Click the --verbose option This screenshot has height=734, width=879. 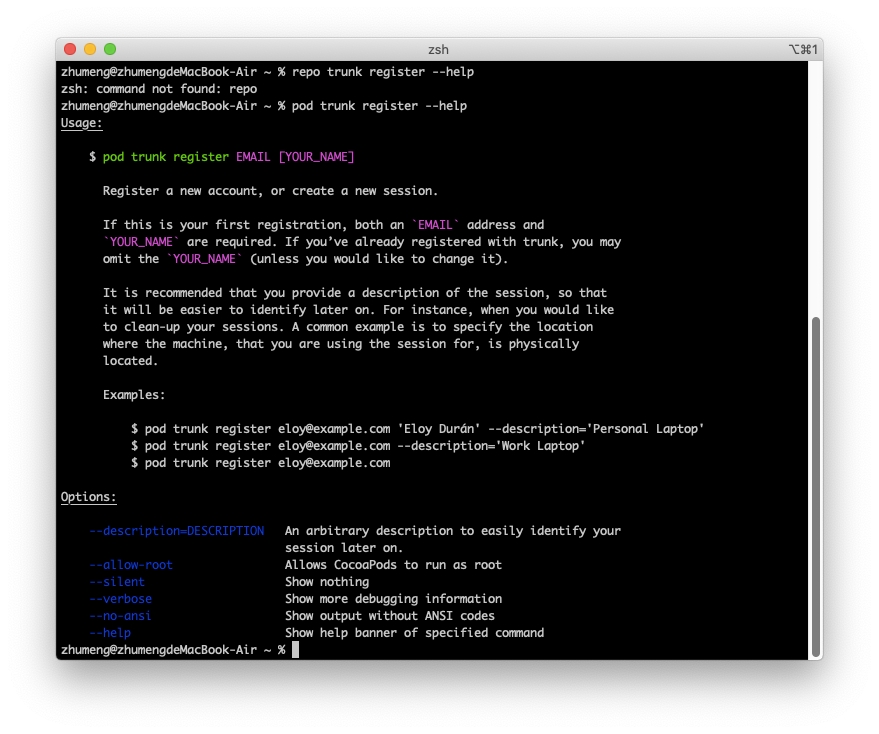pos(120,599)
